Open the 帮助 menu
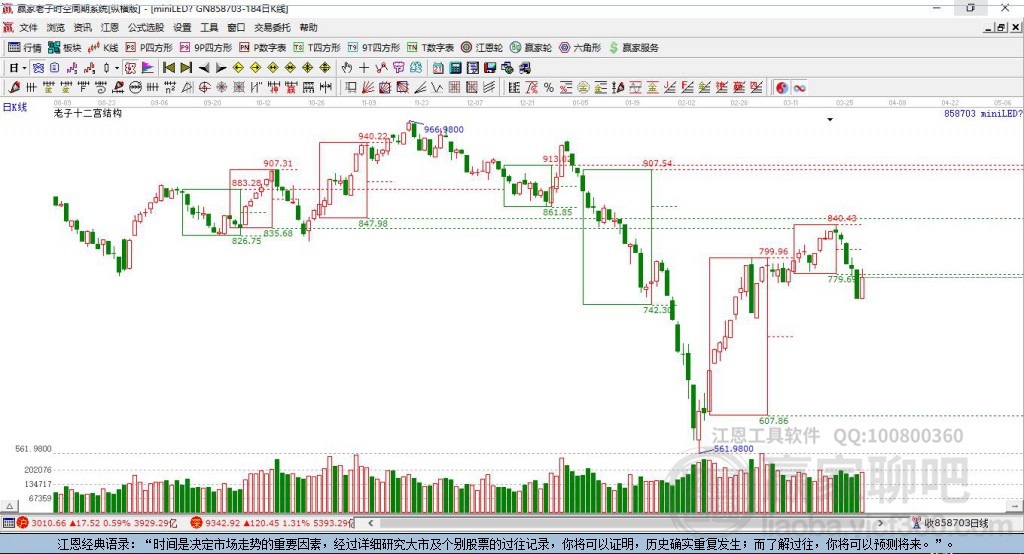The height and width of the screenshot is (554, 1024). pyautogui.click(x=308, y=27)
